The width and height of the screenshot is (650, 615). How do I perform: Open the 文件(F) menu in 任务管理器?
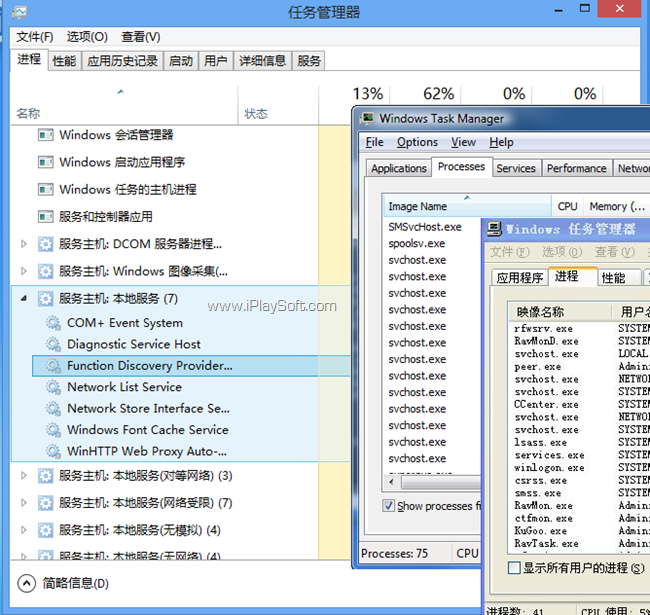[x=35, y=37]
